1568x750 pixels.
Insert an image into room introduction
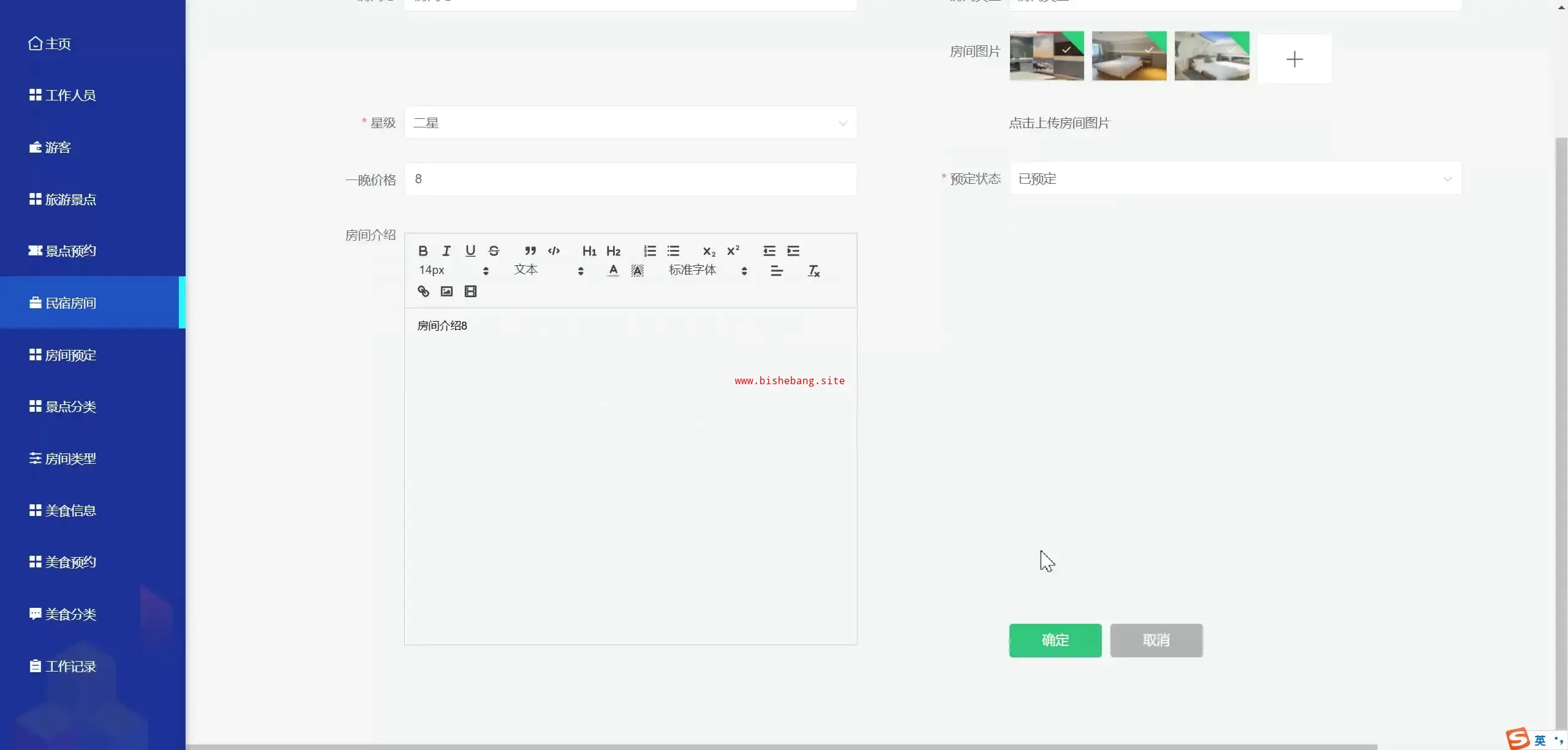coord(447,291)
